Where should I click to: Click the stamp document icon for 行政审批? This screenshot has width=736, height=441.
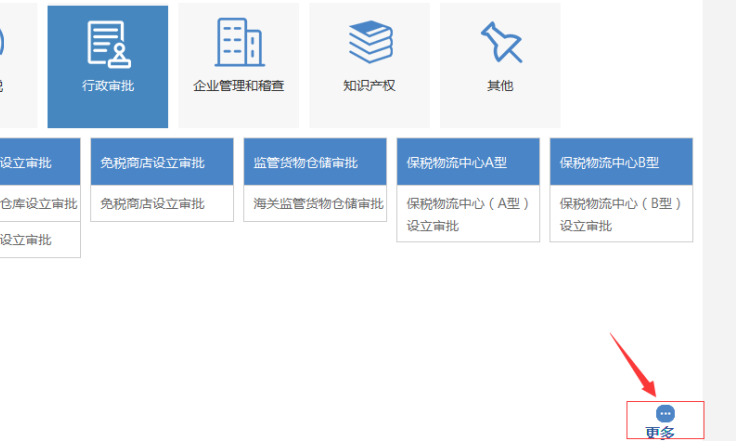pyautogui.click(x=108, y=43)
